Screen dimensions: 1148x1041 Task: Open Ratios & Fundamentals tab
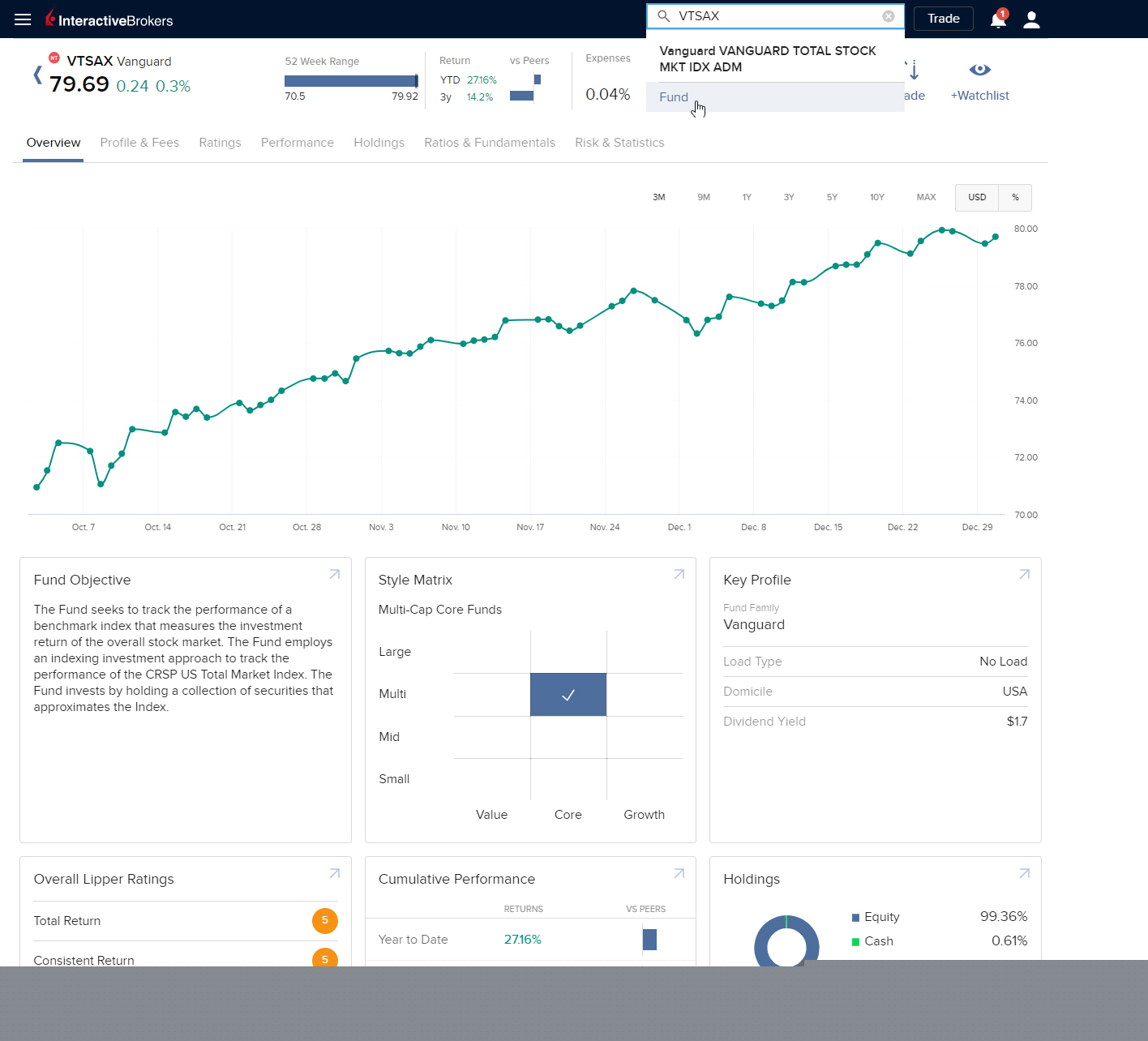coord(490,143)
